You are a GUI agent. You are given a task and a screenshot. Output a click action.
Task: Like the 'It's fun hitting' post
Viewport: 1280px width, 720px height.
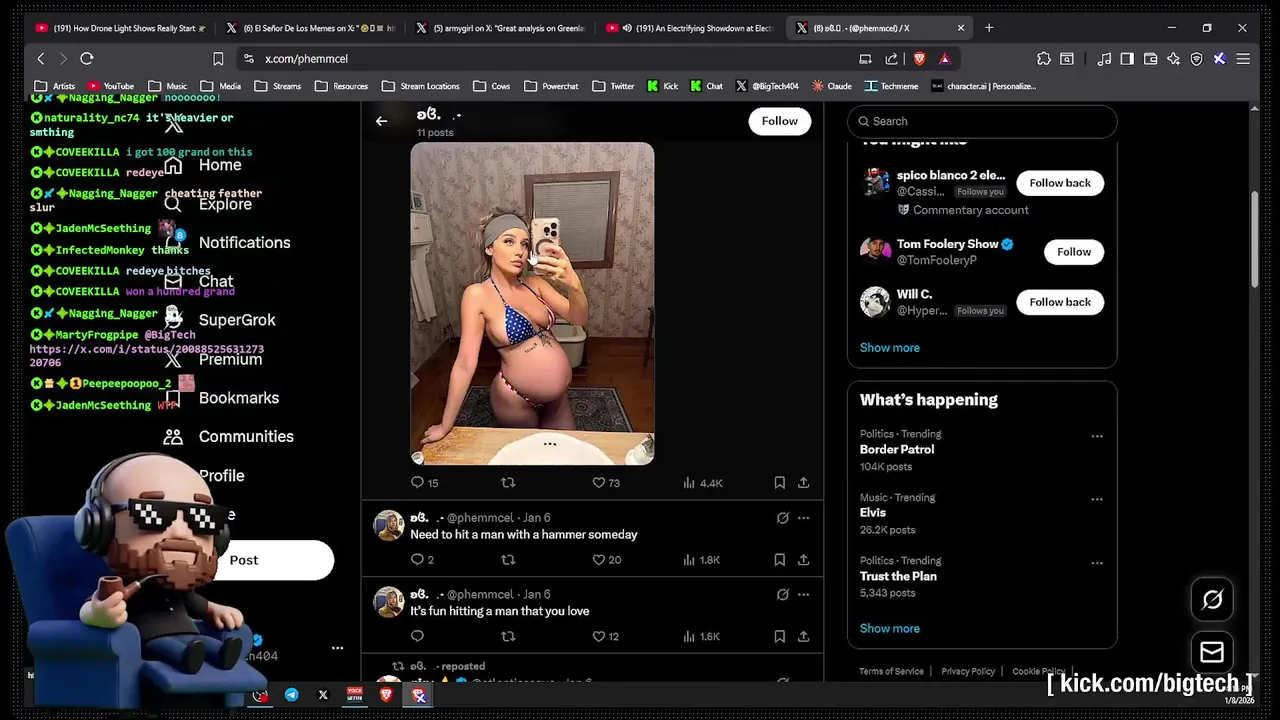point(605,636)
